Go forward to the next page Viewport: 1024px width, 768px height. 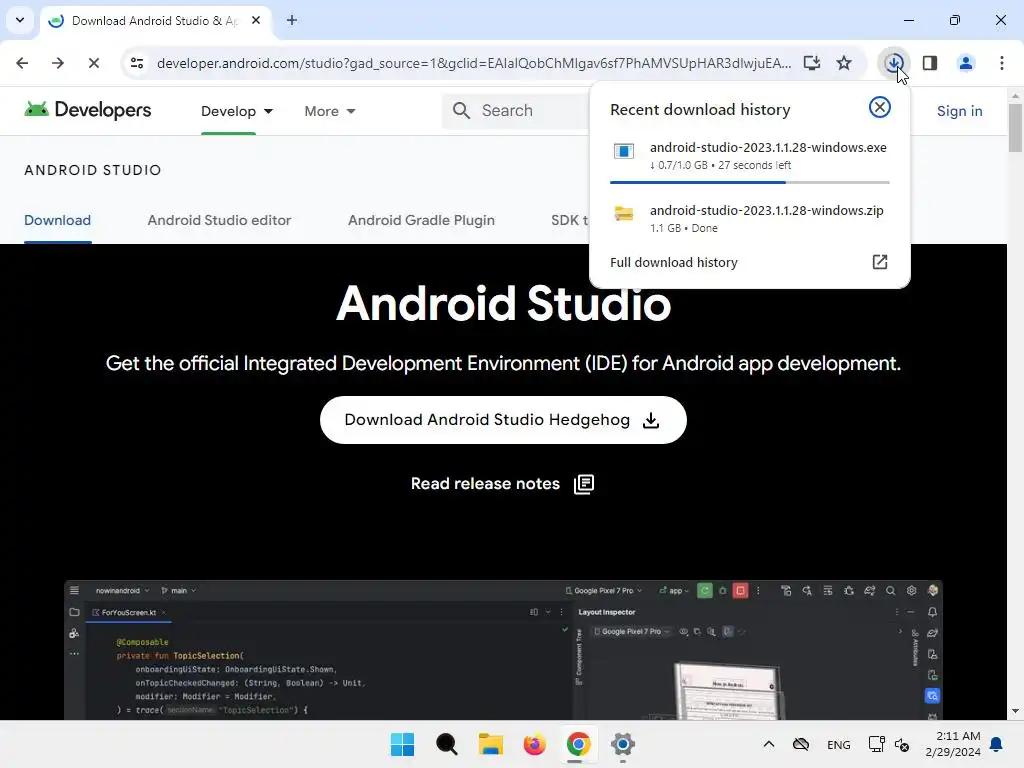coord(57,63)
